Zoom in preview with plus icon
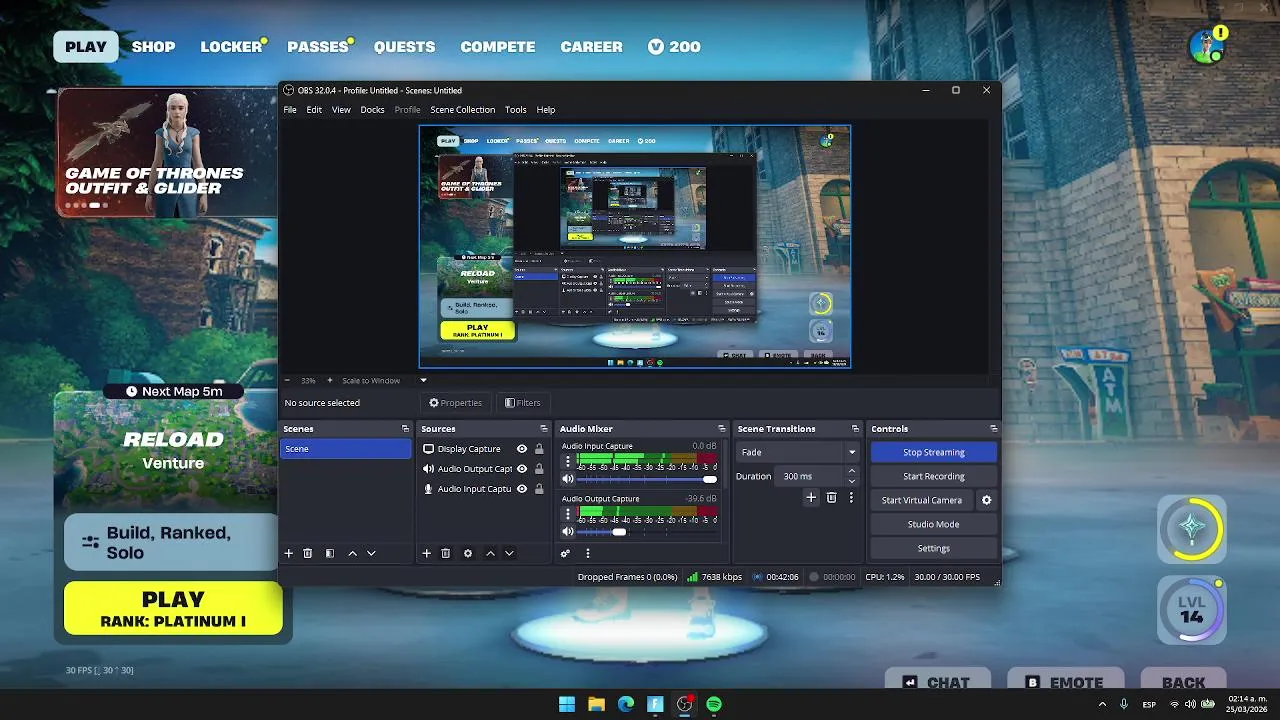The image size is (1280, 720). coord(330,380)
